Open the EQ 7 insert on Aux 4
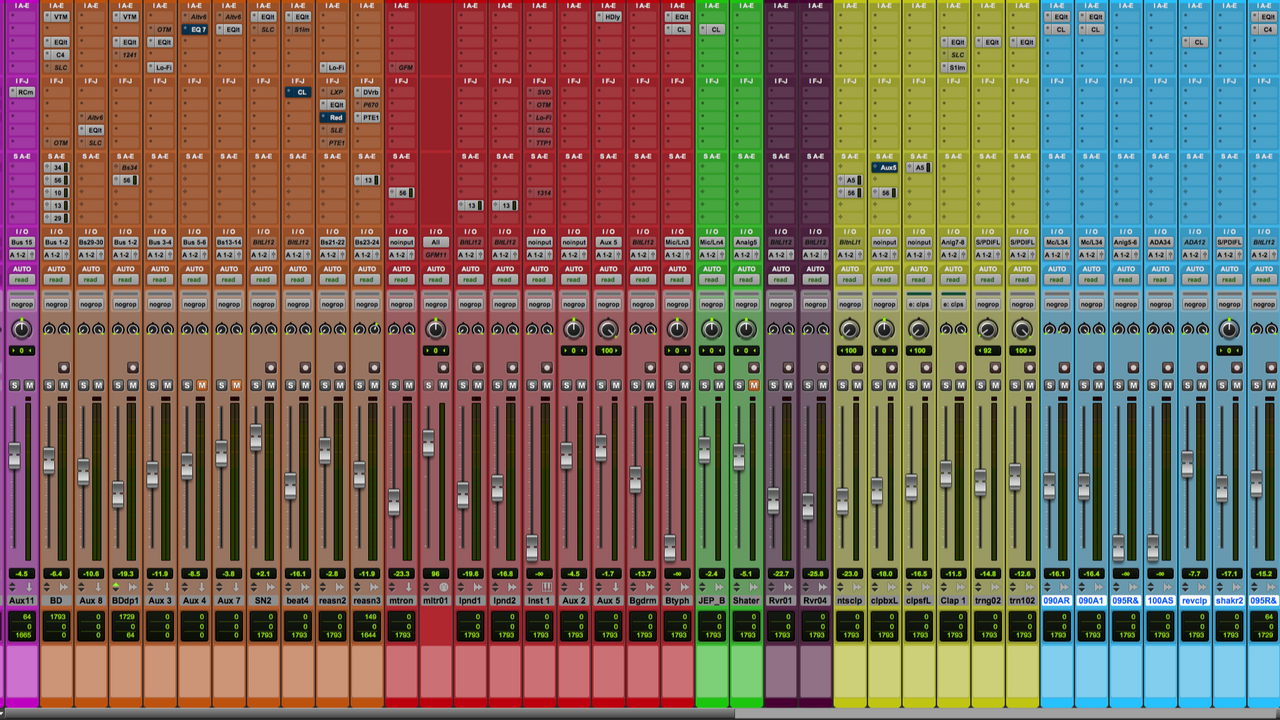 tap(195, 30)
